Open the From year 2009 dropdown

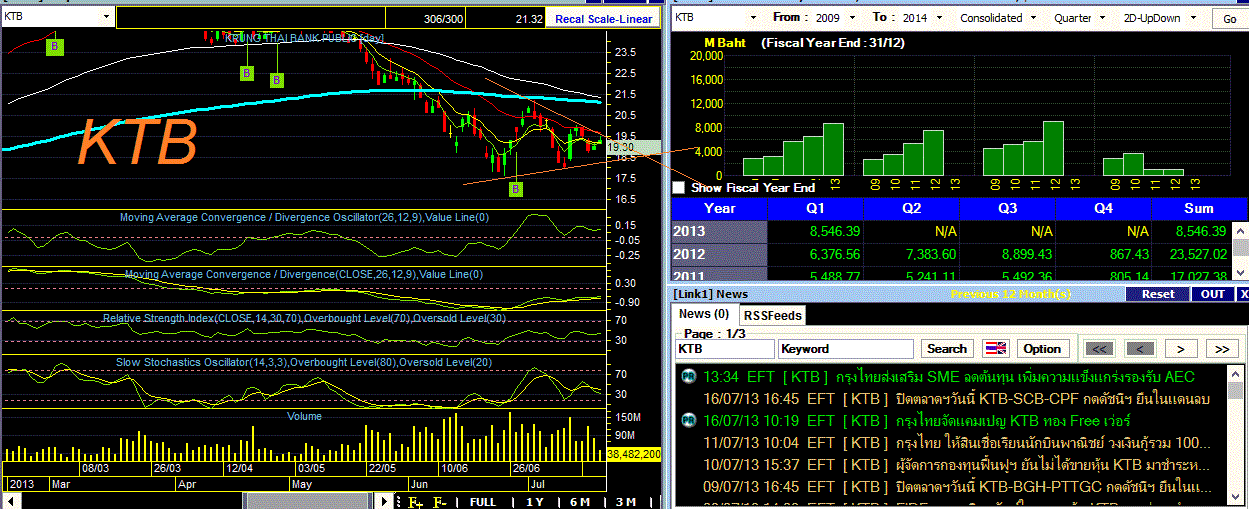pos(852,18)
